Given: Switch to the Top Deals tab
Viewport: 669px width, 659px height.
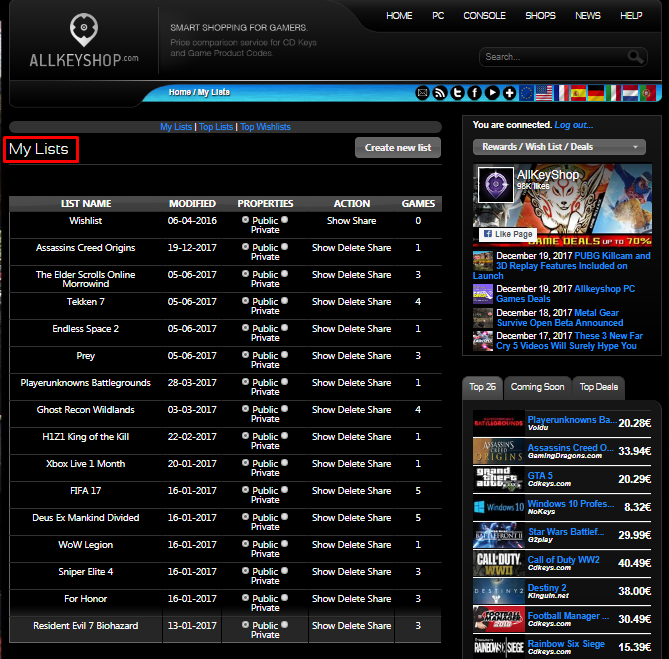Looking at the screenshot, I should [x=598, y=386].
